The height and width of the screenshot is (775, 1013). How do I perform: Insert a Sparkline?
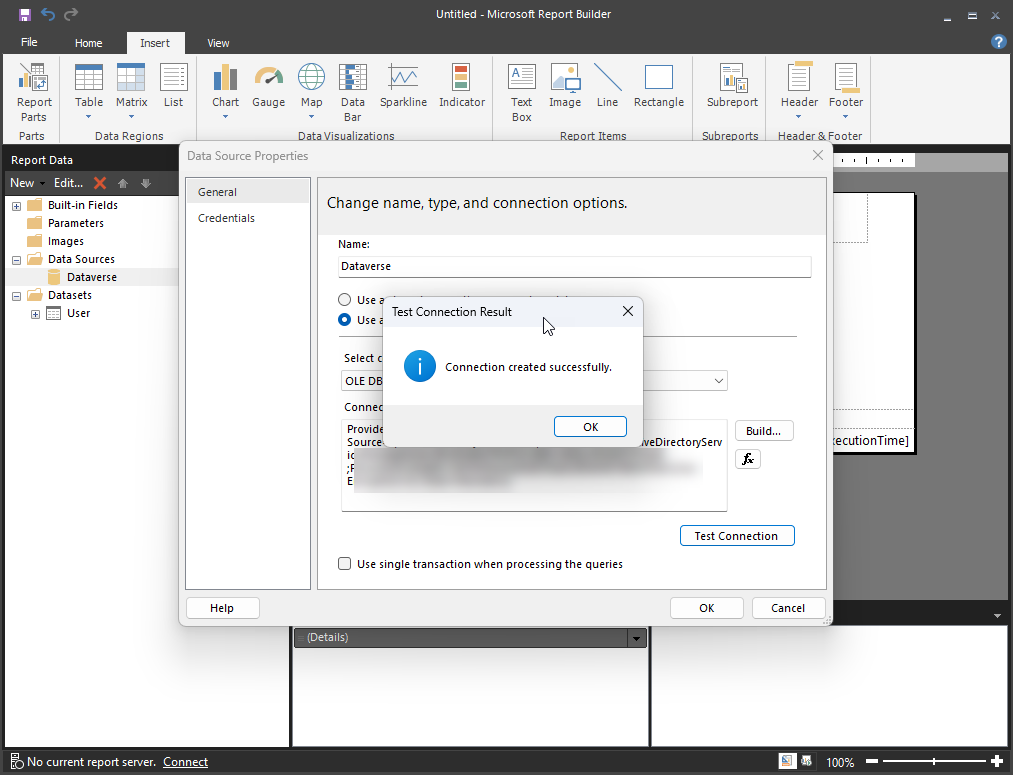pyautogui.click(x=403, y=85)
